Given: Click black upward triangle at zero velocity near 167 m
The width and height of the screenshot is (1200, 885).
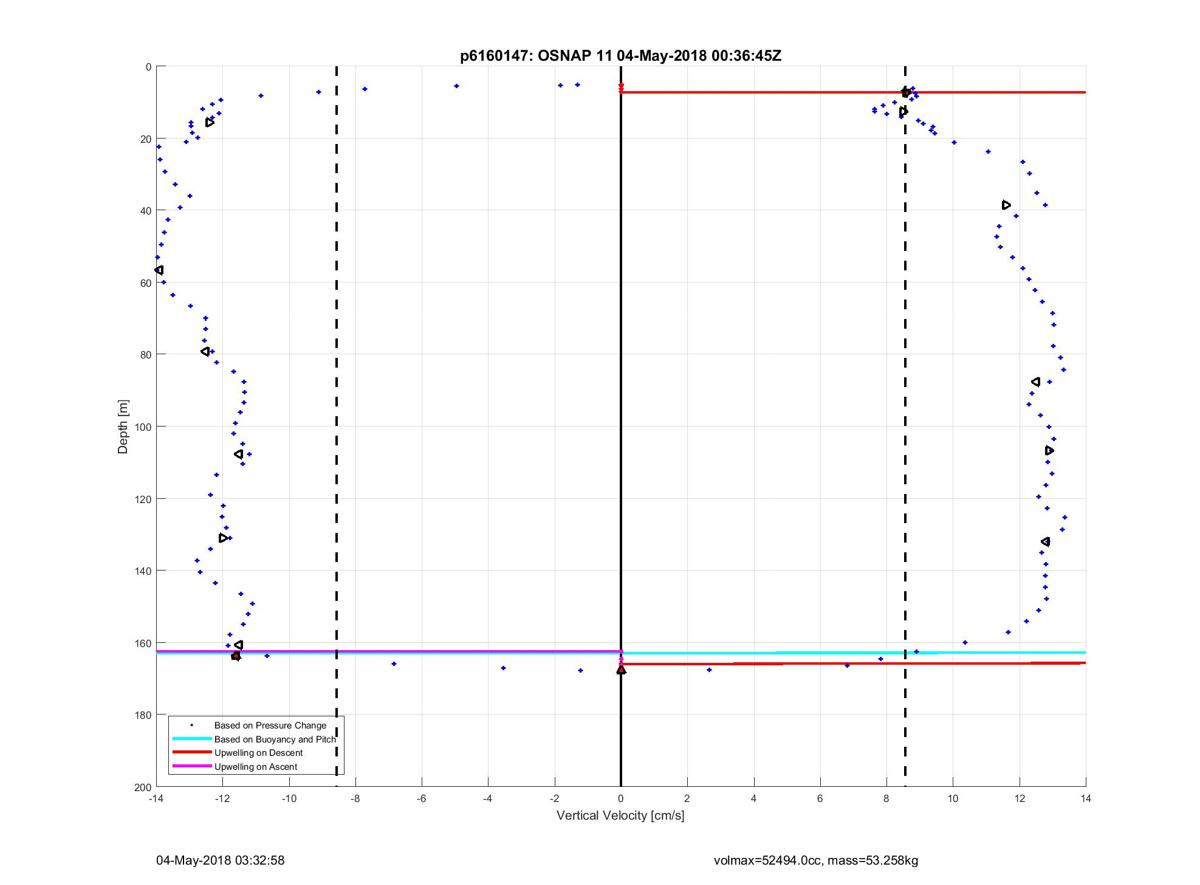Looking at the screenshot, I should 621,670.
